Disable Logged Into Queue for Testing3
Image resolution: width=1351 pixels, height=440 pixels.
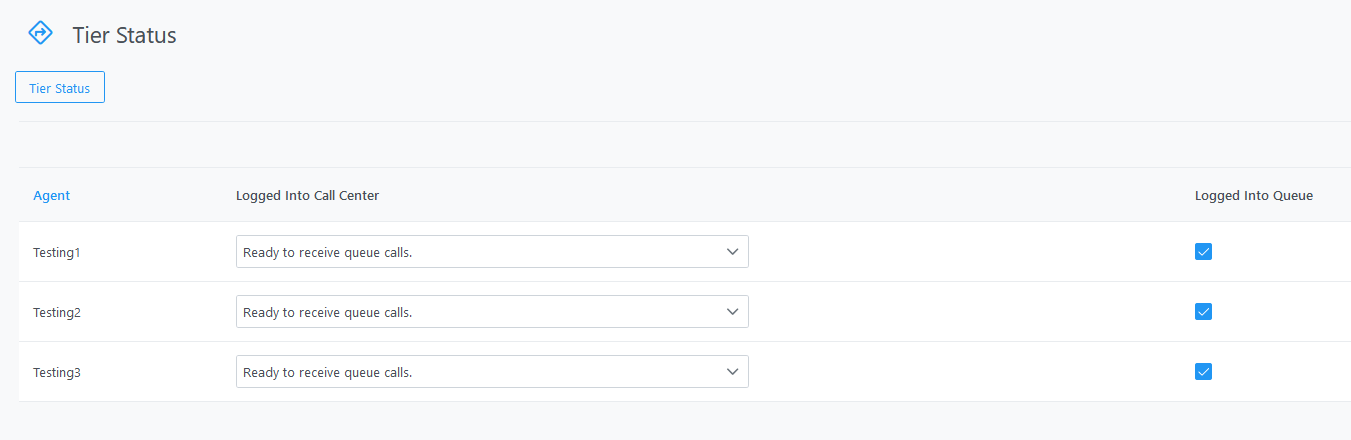point(1204,372)
